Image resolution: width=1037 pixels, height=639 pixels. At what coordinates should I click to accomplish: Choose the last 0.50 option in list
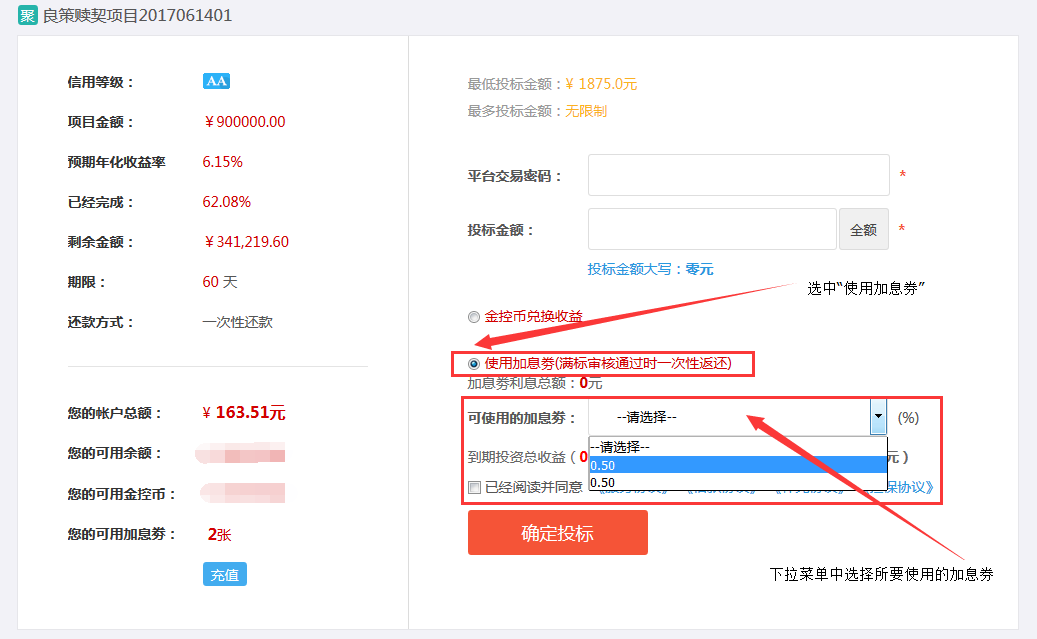tap(738, 482)
